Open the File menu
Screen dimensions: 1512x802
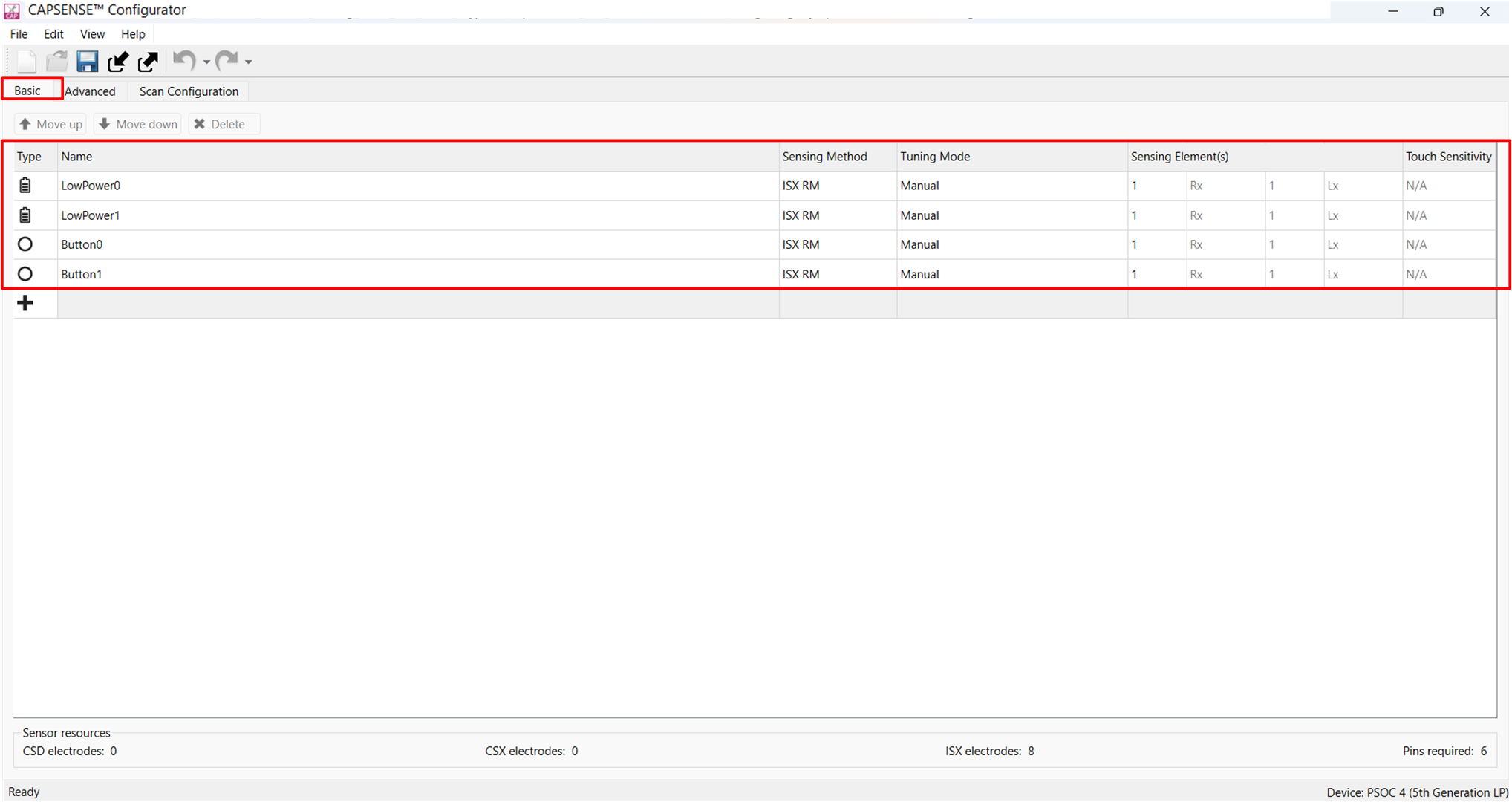click(19, 34)
